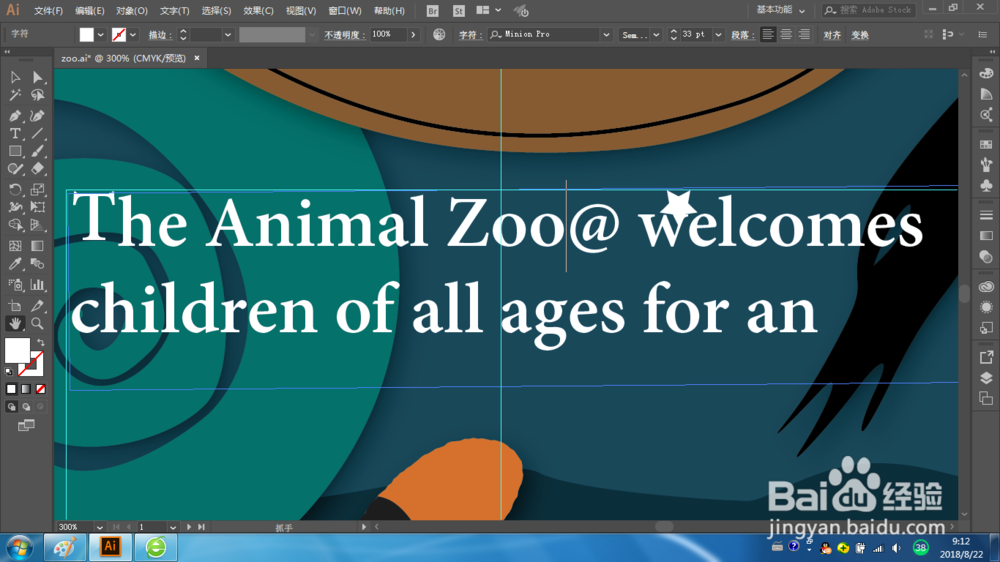Enable Draw Normal mode
Image resolution: width=1000 pixels, height=562 pixels.
[11, 406]
